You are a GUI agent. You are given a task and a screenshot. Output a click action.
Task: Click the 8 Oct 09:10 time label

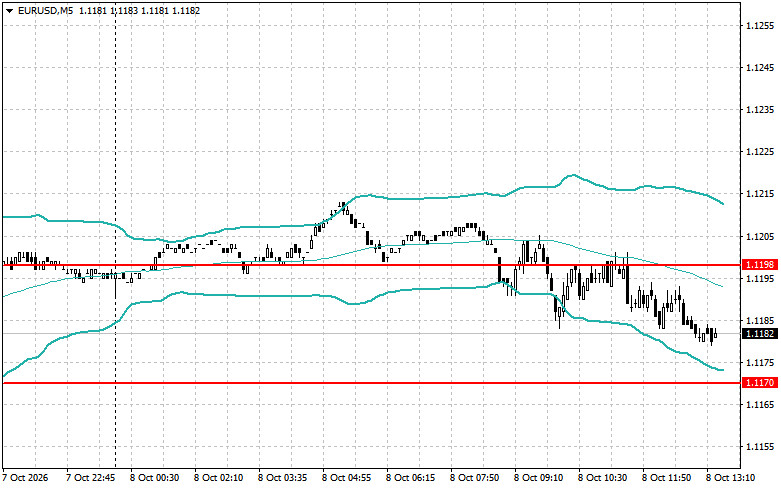(538, 478)
